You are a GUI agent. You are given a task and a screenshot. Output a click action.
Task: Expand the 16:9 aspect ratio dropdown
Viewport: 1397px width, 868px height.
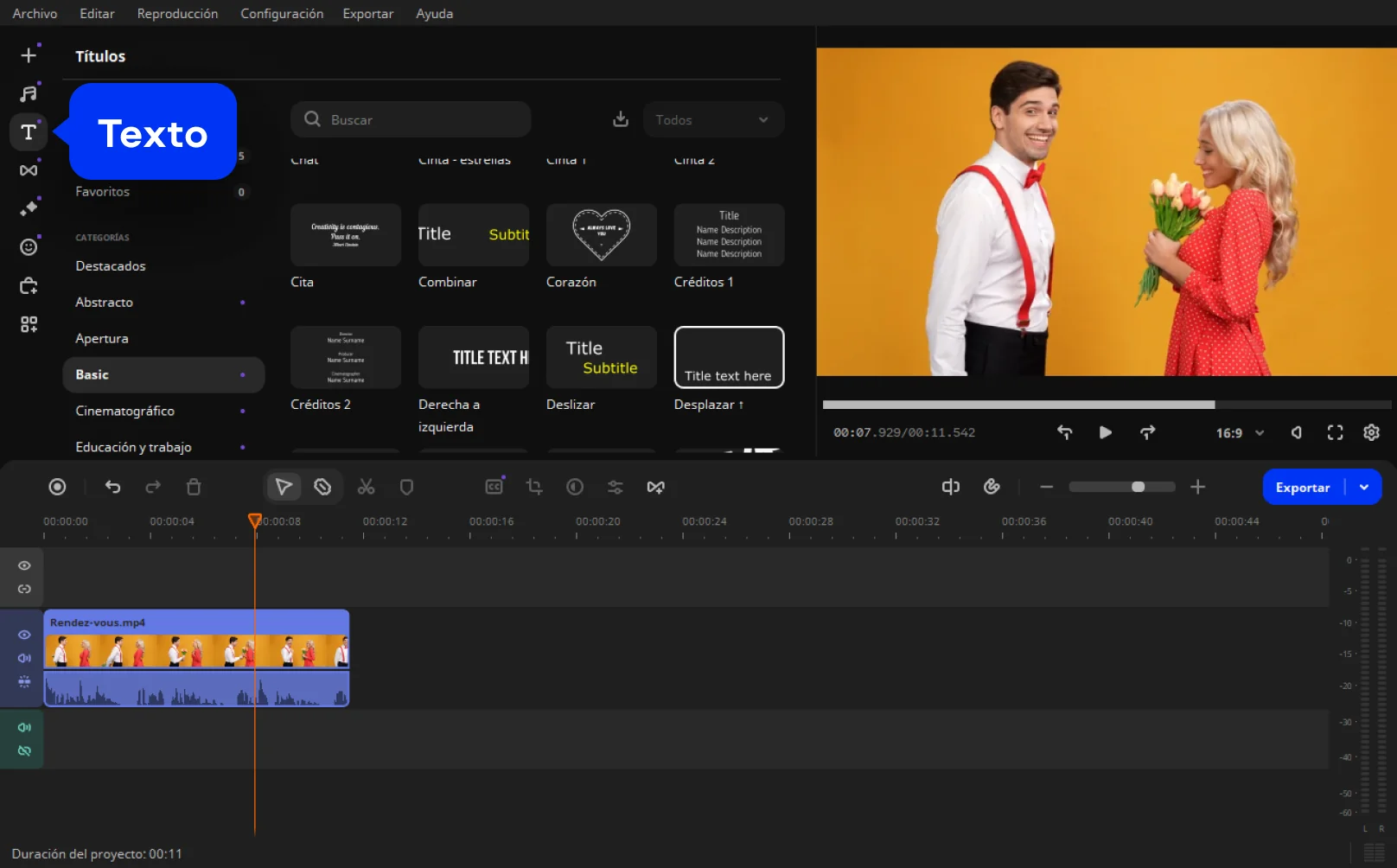coord(1240,433)
